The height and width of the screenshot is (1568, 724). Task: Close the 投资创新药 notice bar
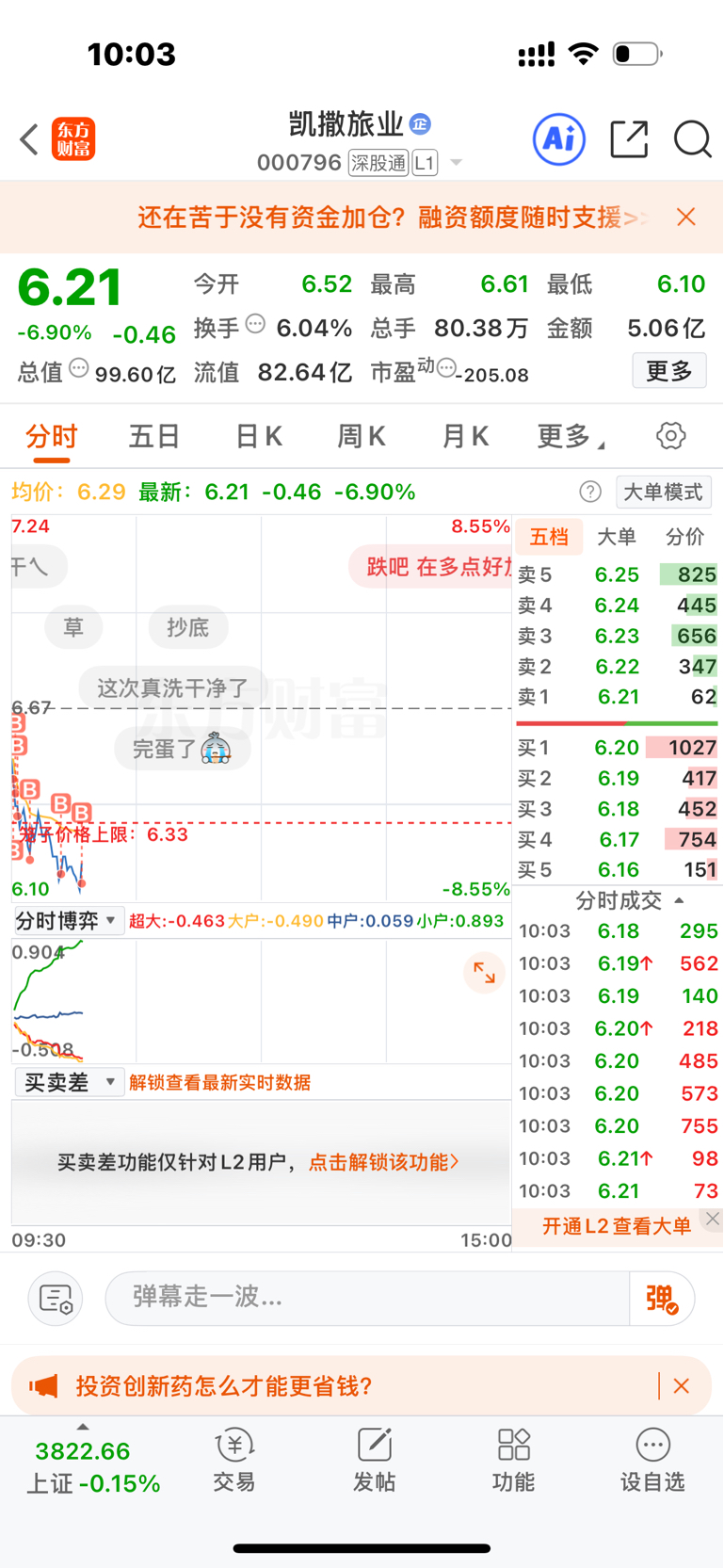coord(682,1386)
